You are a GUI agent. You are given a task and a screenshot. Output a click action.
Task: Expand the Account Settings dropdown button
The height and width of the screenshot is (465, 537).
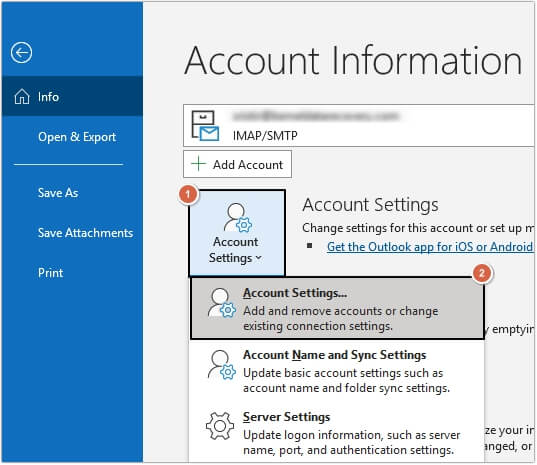[236, 233]
